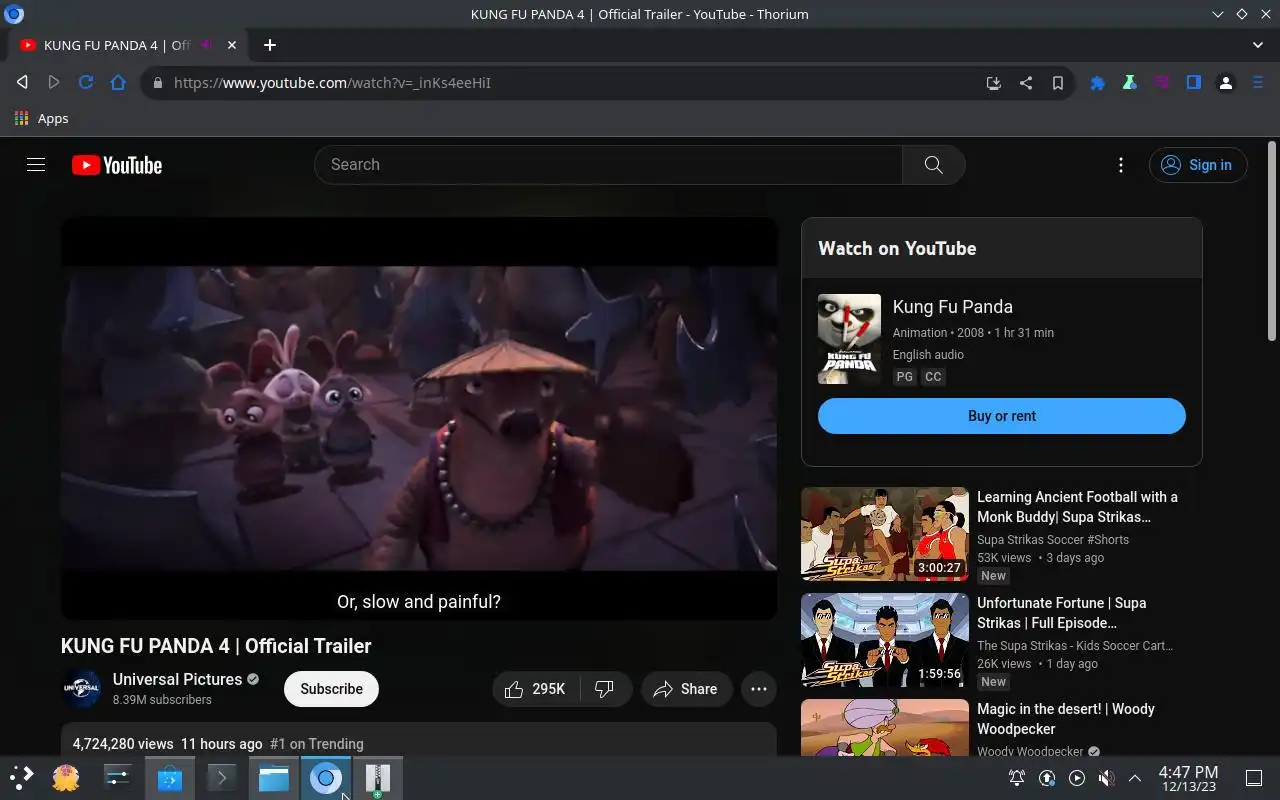Viewport: 1280px width, 800px height.
Task: Open Konsole terminal from taskbar
Action: [221, 777]
